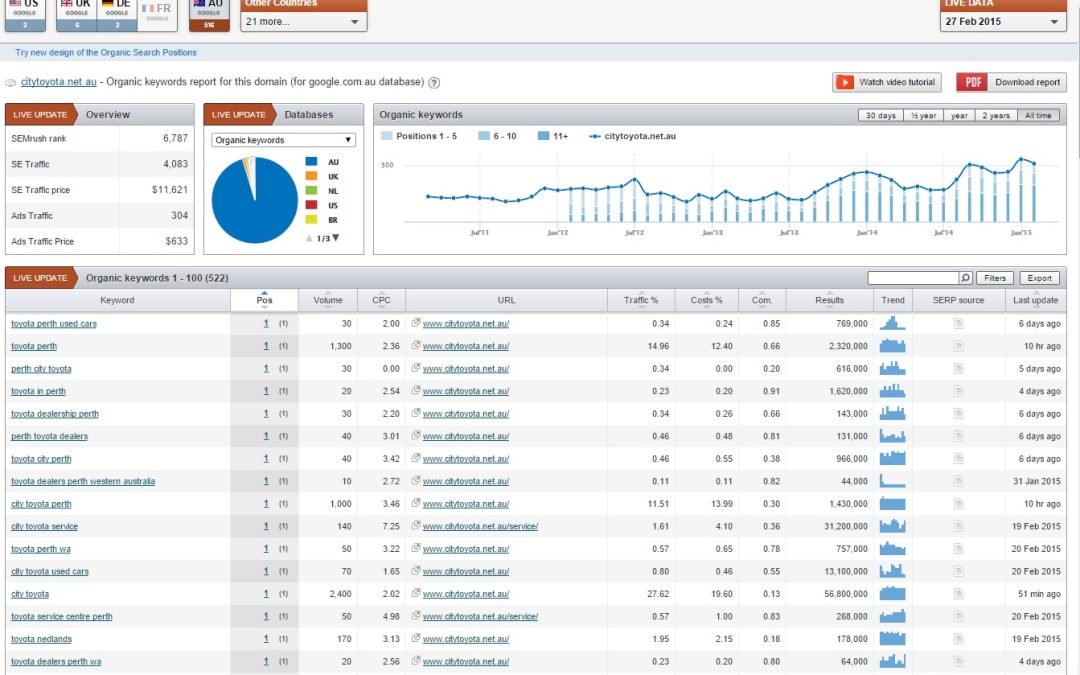
Task: Select the FR Google database flag
Action: [x=157, y=14]
